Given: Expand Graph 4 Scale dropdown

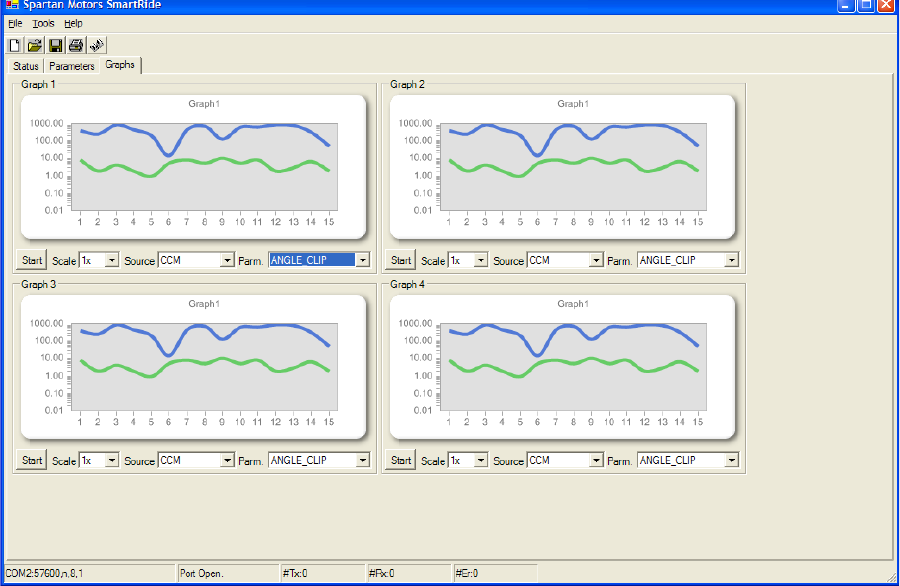Looking at the screenshot, I should click(x=481, y=460).
